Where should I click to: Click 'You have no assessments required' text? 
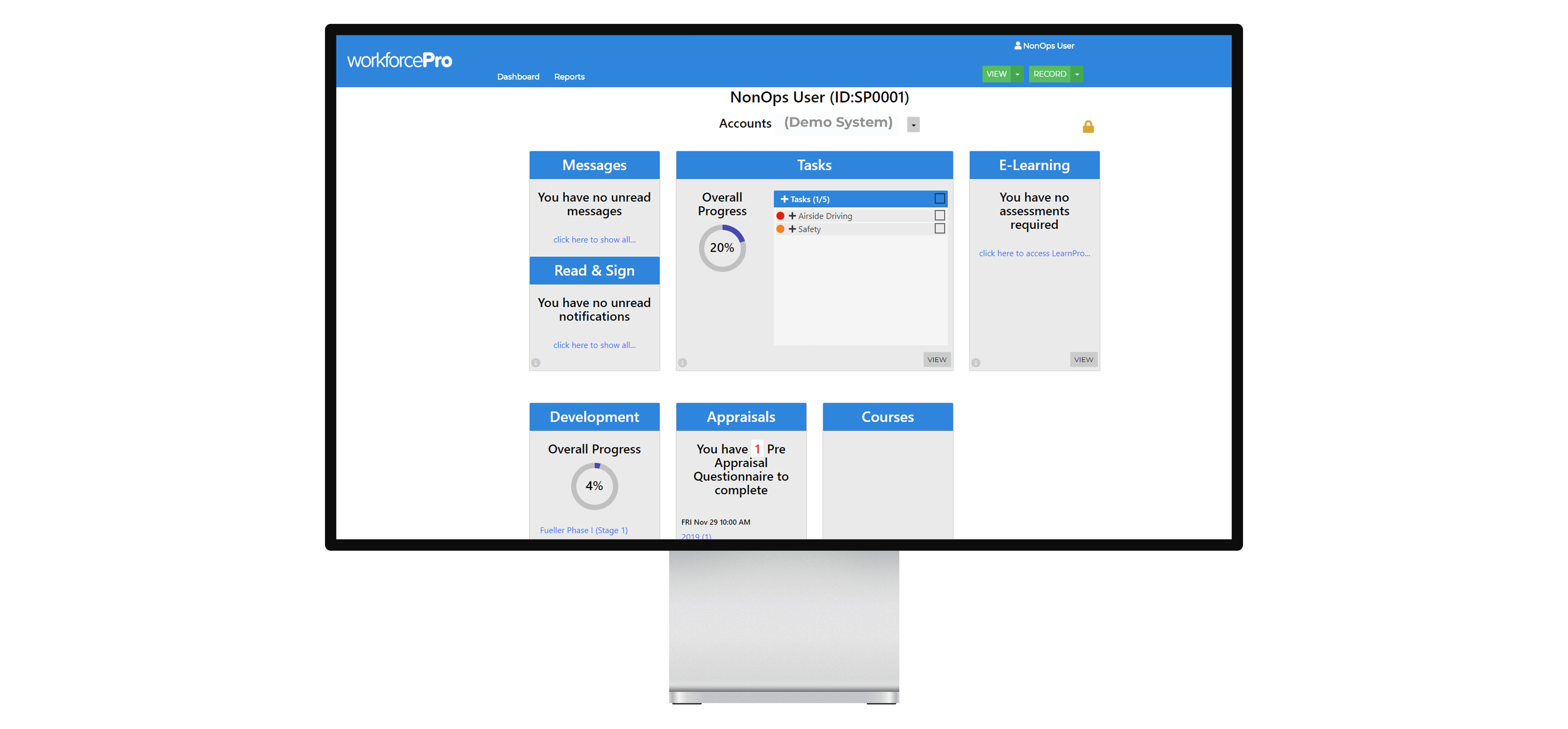coord(1034,211)
